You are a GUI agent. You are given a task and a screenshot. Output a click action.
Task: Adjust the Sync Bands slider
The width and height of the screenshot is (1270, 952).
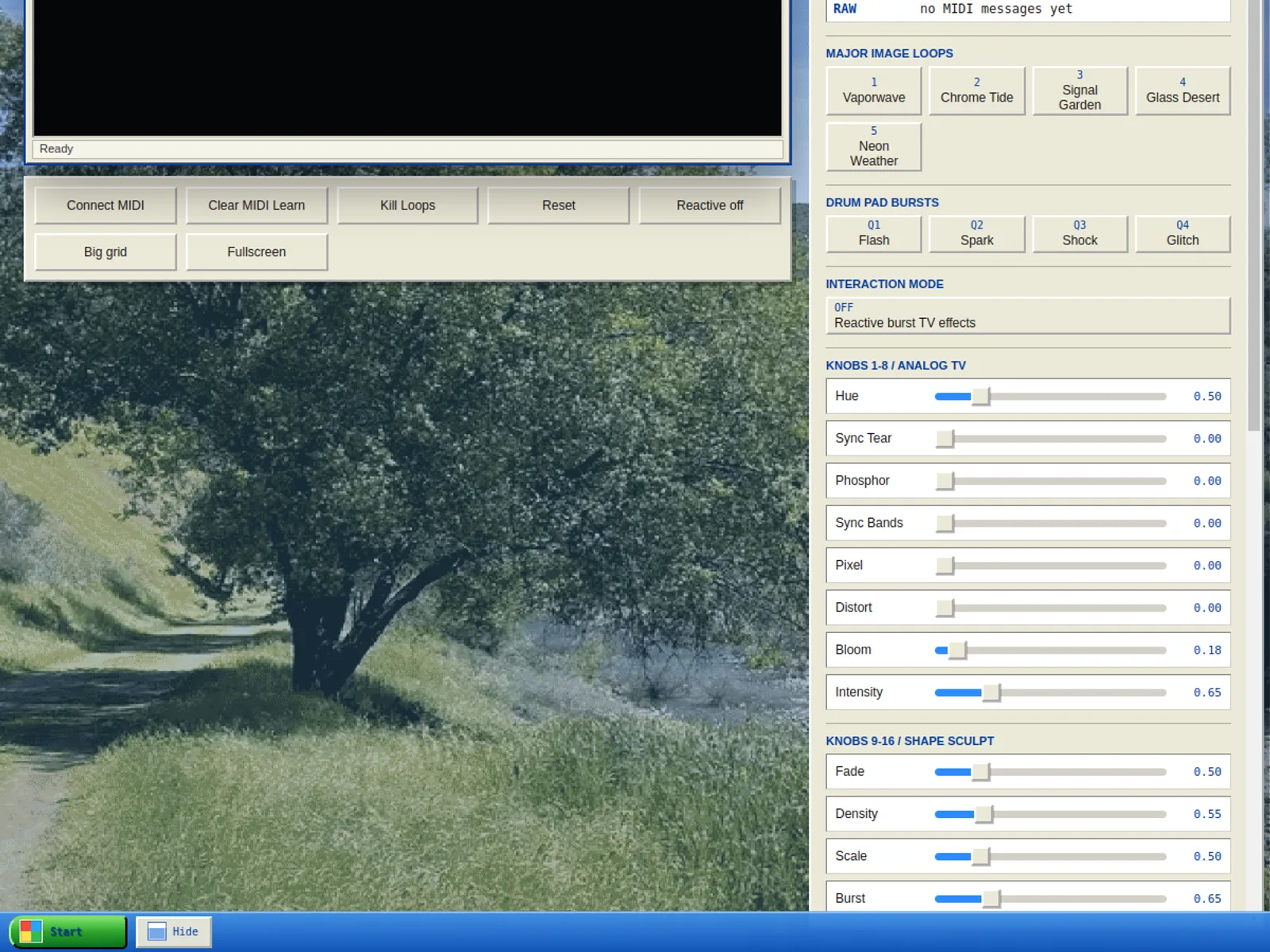(x=1050, y=524)
